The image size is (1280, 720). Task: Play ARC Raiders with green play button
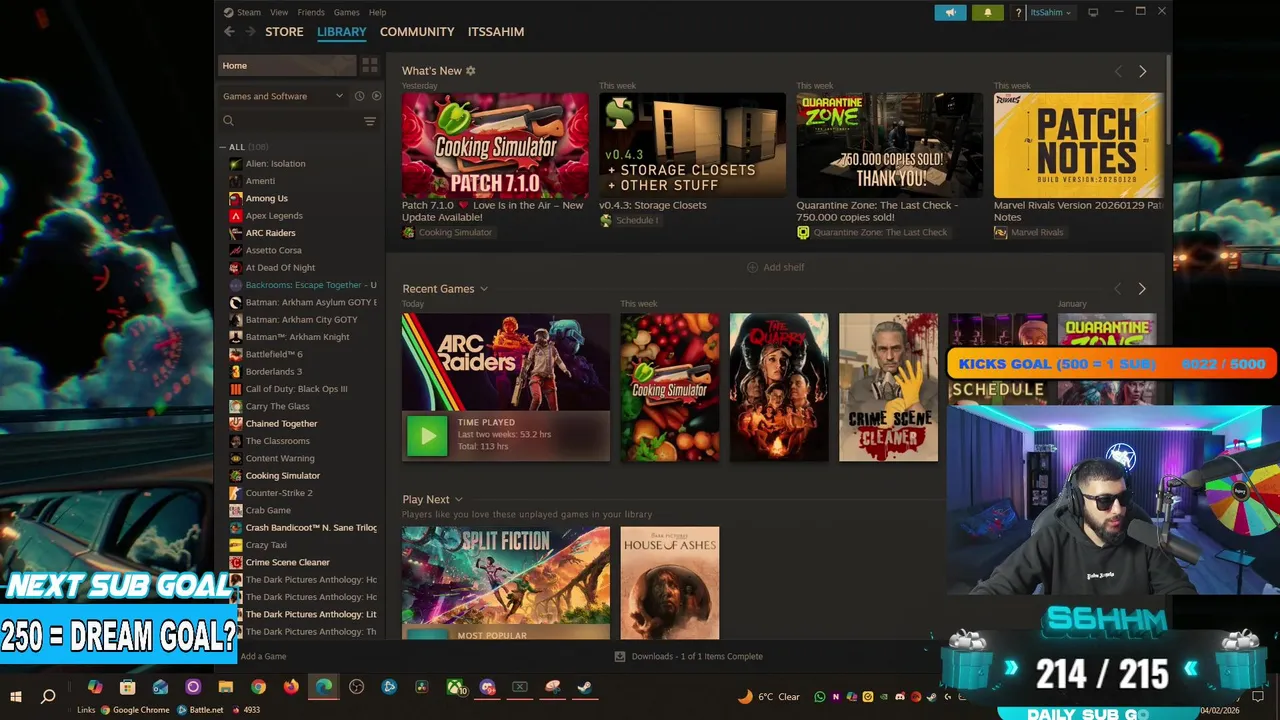(427, 436)
